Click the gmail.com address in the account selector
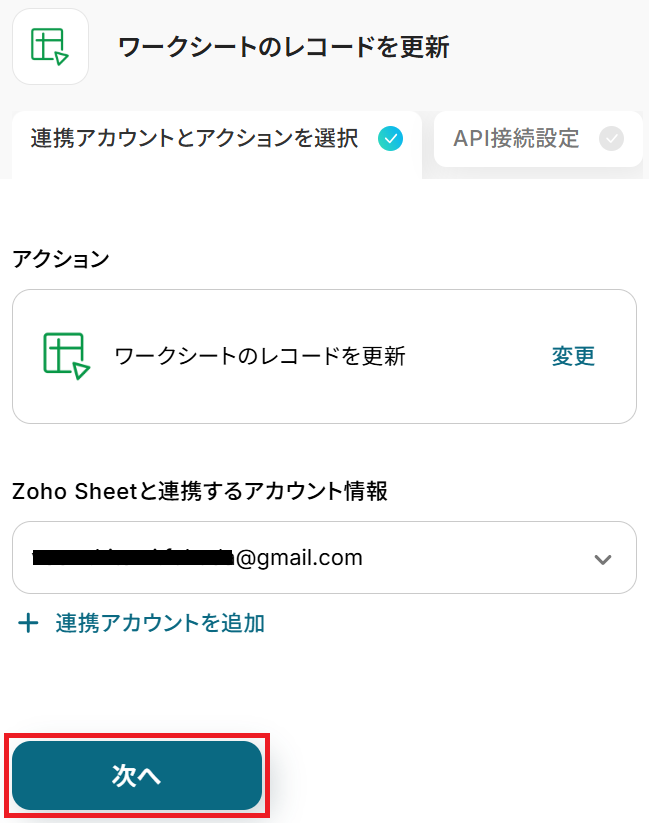This screenshot has width=649, height=823. (x=299, y=558)
